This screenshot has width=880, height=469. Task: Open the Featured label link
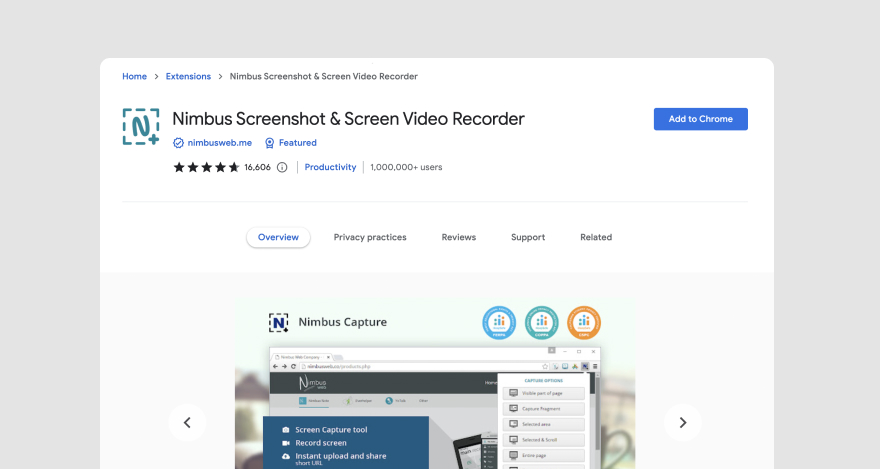[297, 143]
